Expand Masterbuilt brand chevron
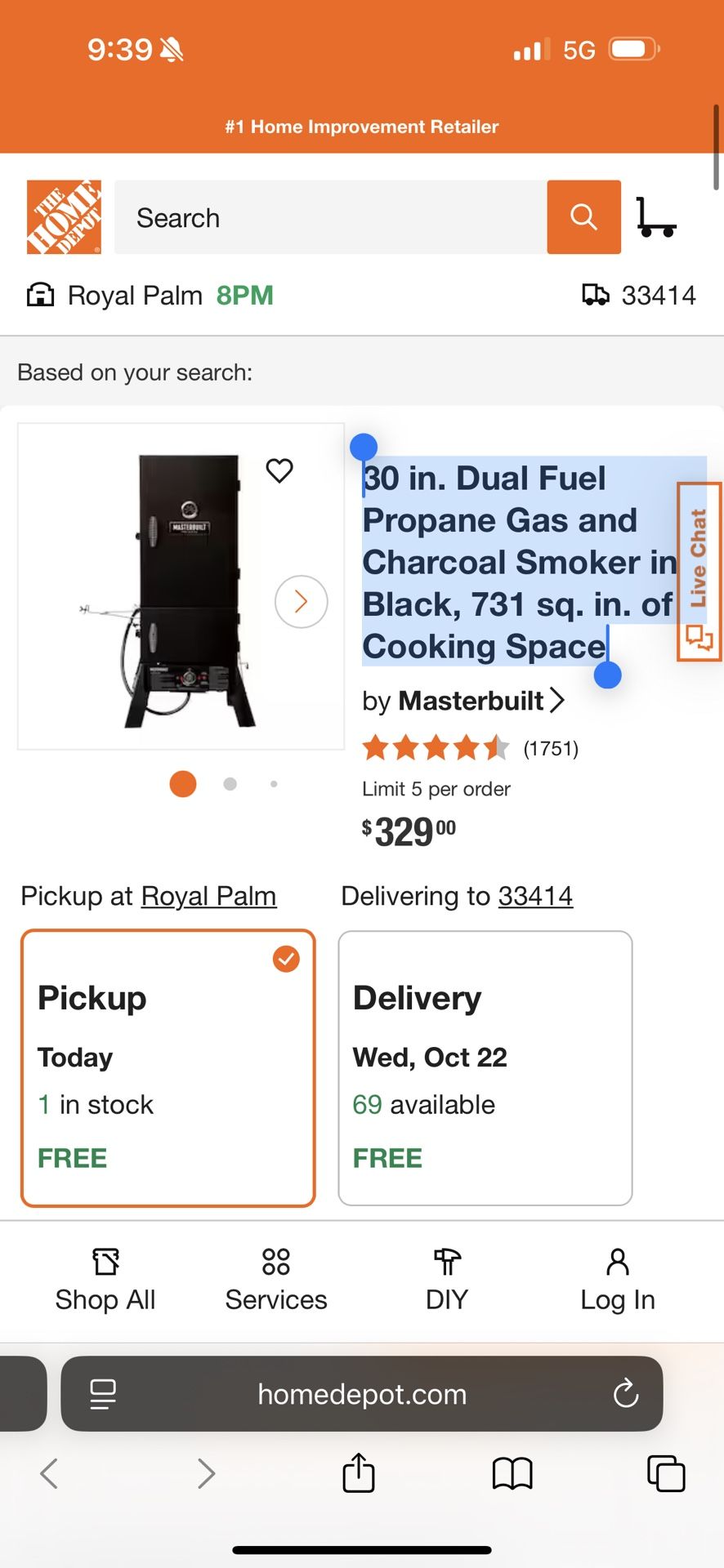Image resolution: width=724 pixels, height=1568 pixels. click(x=557, y=700)
